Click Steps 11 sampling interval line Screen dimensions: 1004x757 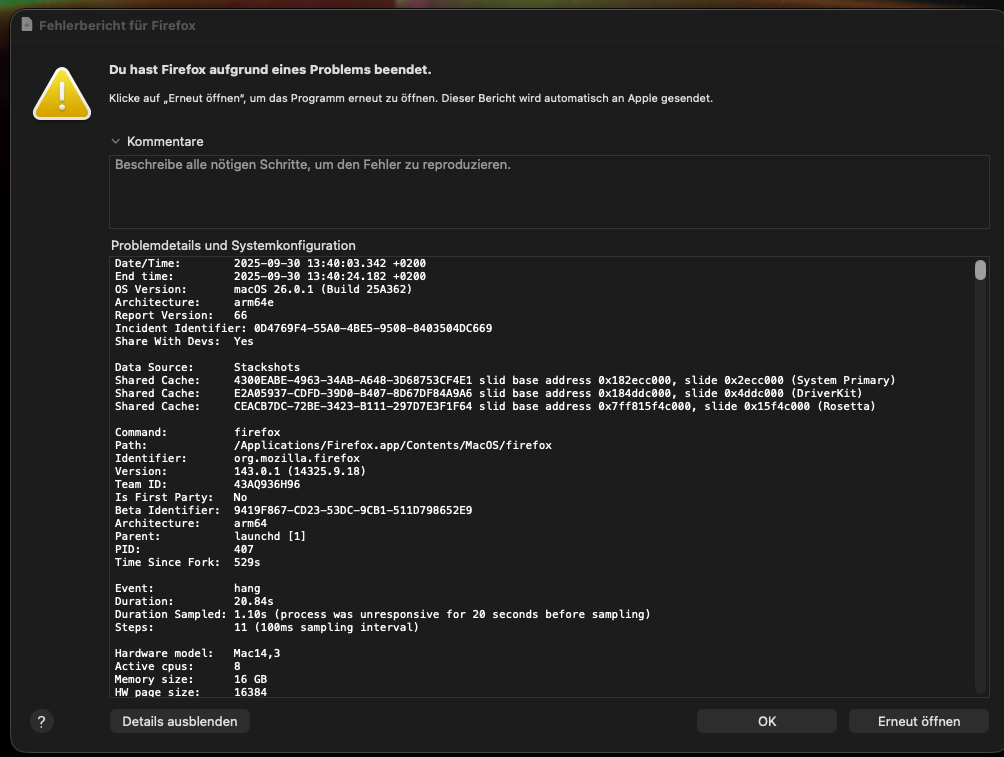click(266, 628)
